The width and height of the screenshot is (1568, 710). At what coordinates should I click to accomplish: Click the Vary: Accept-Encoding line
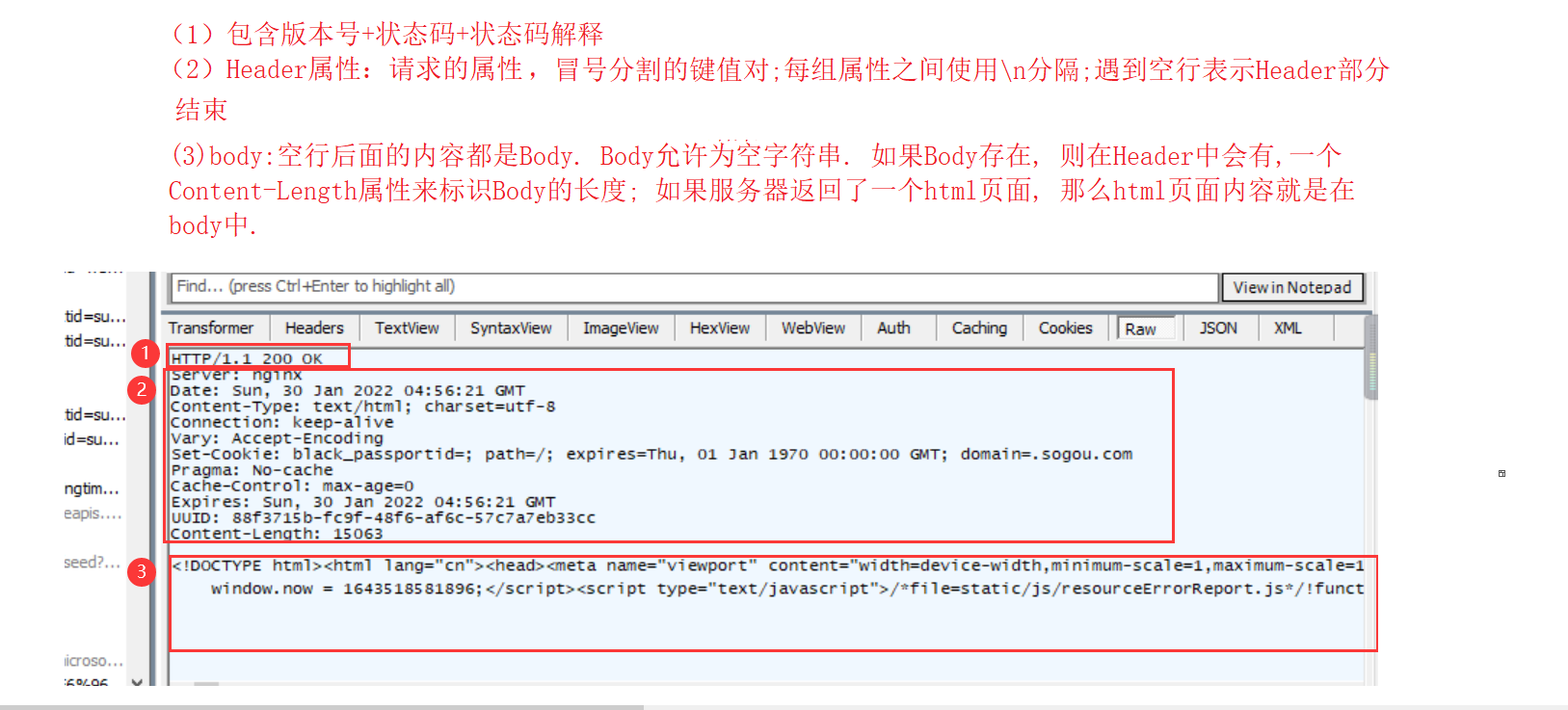pos(277,438)
